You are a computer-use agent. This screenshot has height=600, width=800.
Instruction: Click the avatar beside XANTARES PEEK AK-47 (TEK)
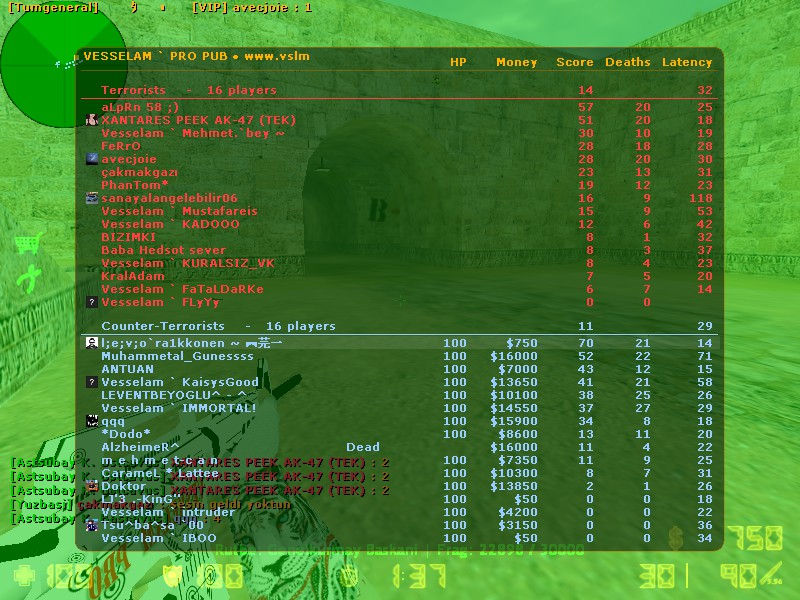(92, 120)
